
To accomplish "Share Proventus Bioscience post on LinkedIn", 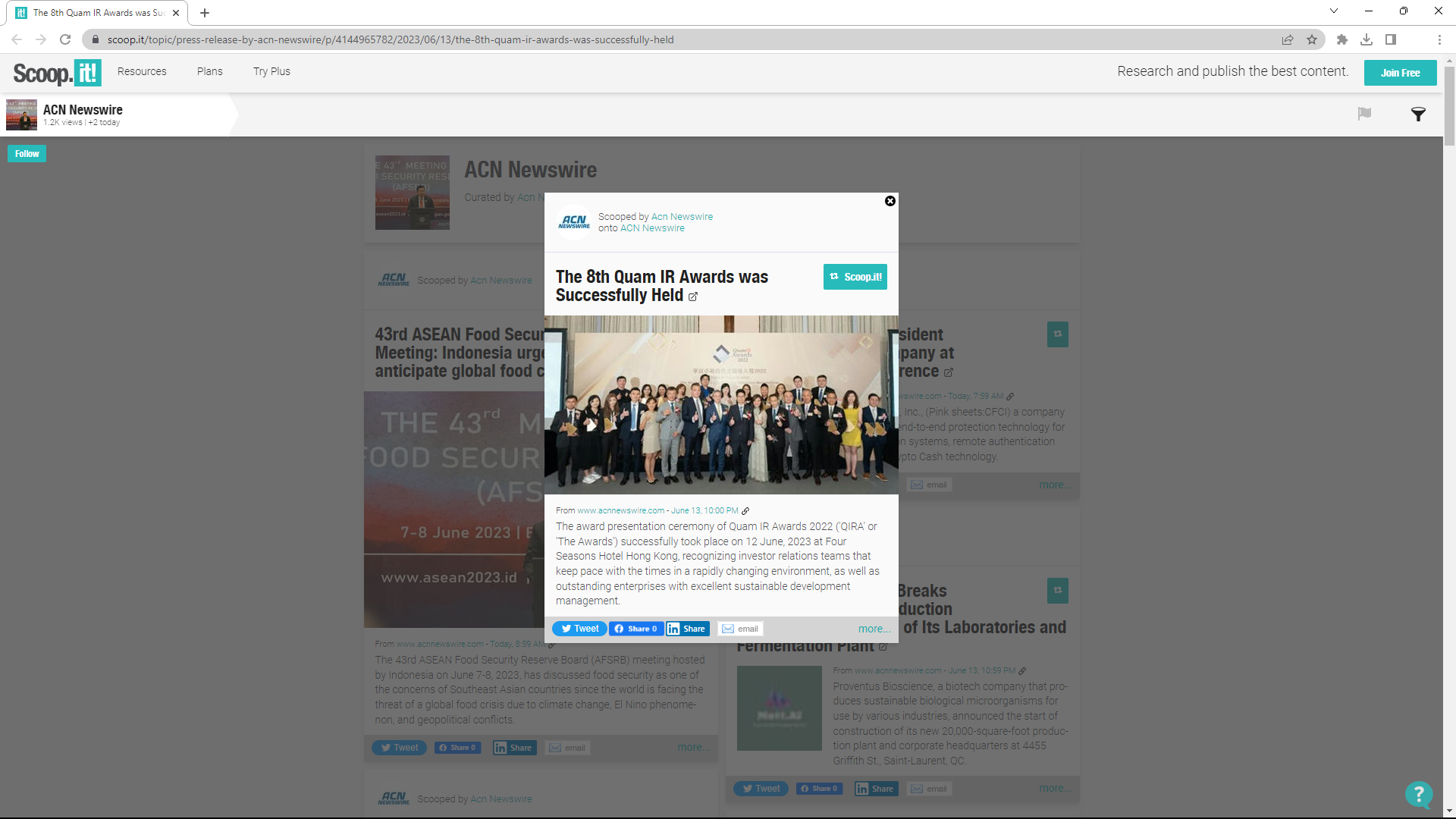I will tap(876, 789).
